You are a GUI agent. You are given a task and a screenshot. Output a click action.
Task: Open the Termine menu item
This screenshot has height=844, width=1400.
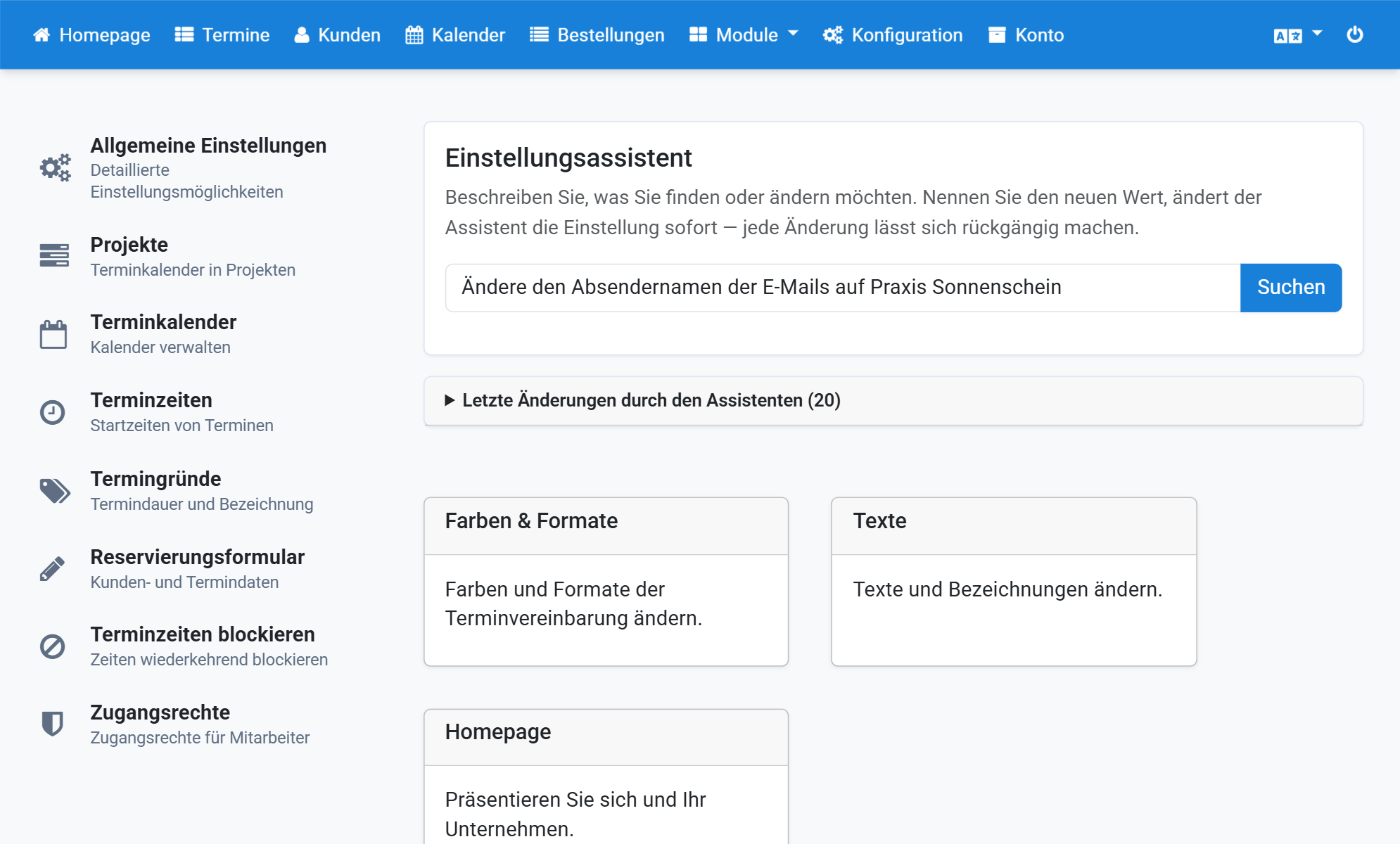click(x=222, y=35)
